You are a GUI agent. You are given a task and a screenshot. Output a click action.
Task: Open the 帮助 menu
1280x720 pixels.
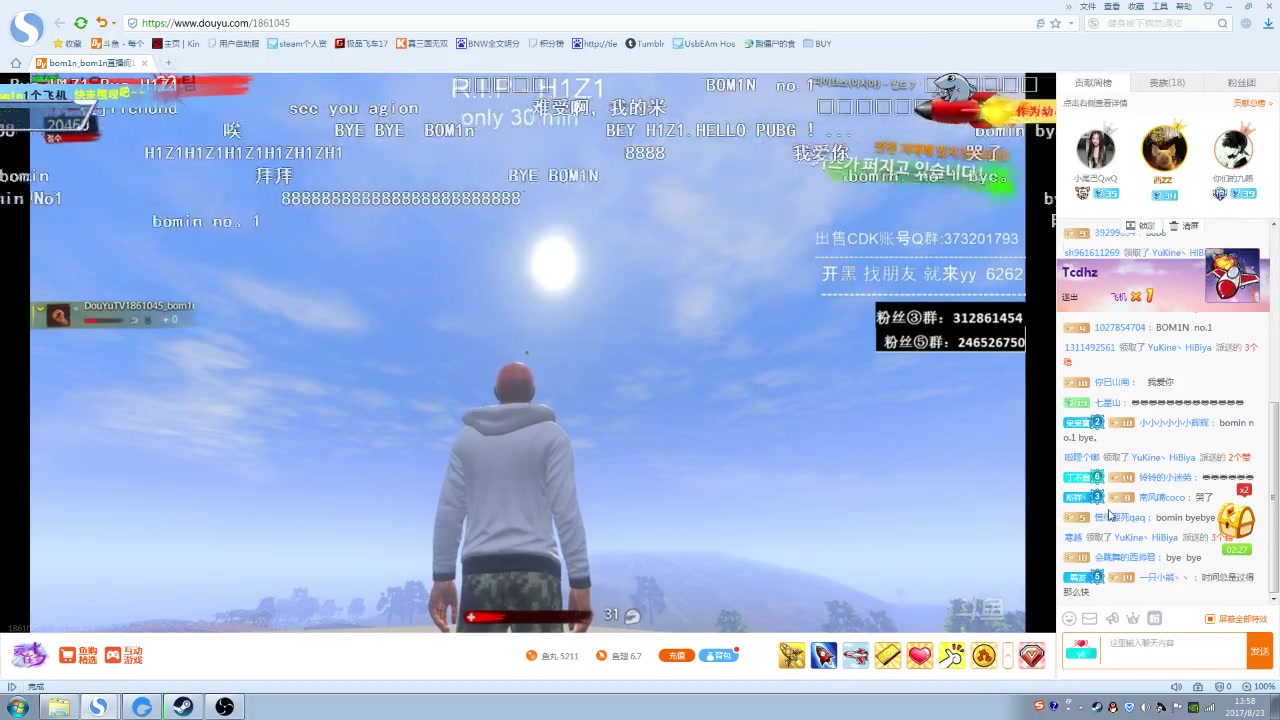tap(1184, 6)
